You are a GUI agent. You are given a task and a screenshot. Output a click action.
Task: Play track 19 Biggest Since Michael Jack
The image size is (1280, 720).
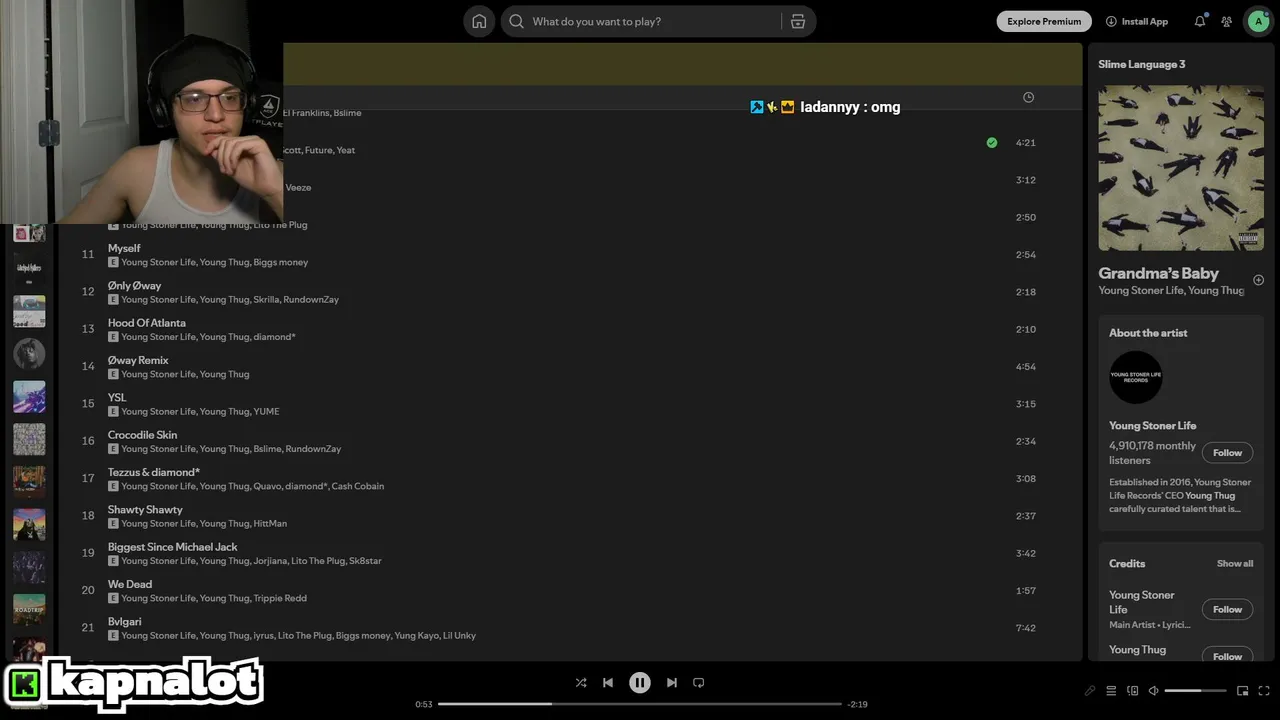[x=88, y=553]
